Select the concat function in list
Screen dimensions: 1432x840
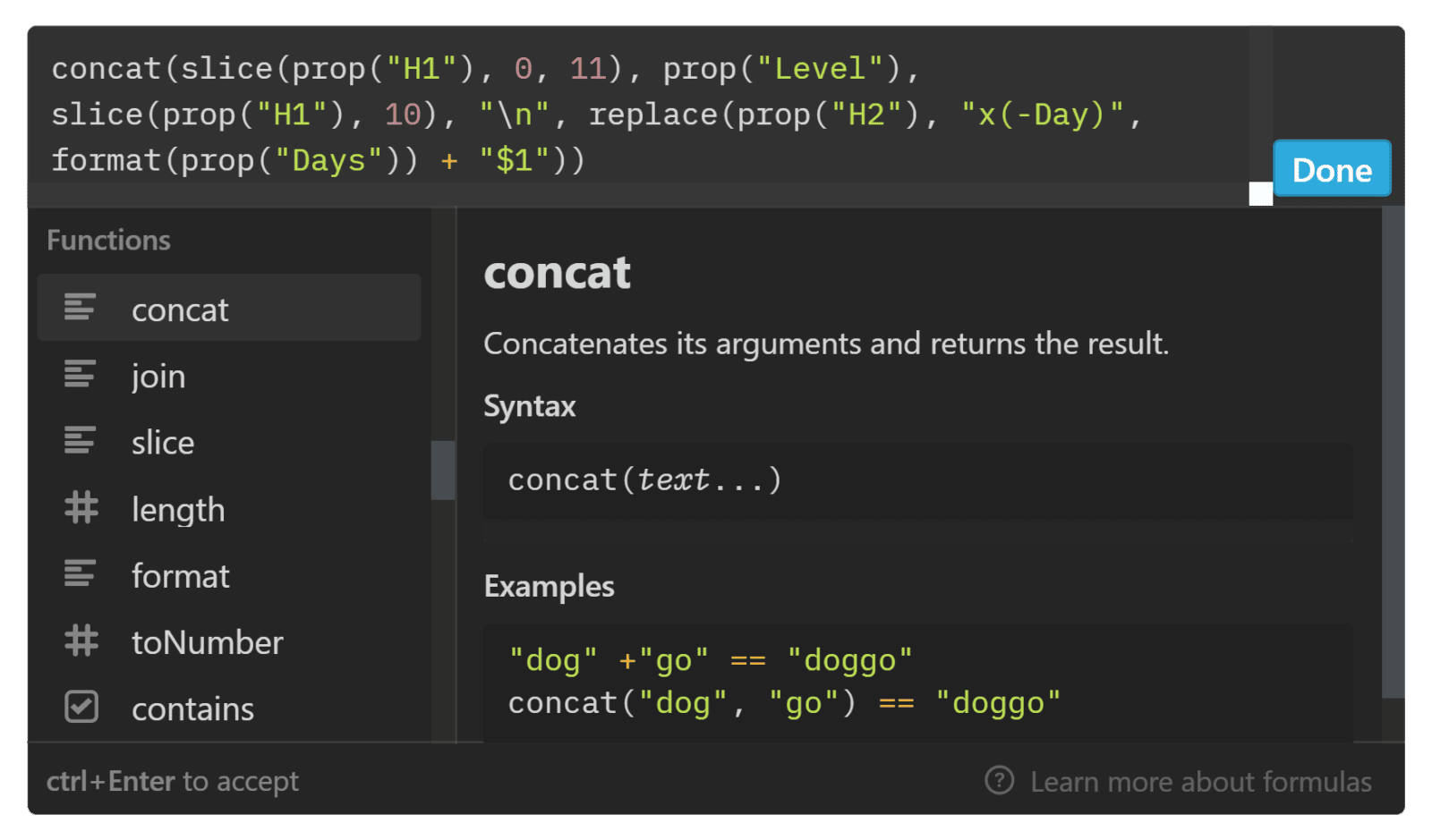[x=229, y=308]
